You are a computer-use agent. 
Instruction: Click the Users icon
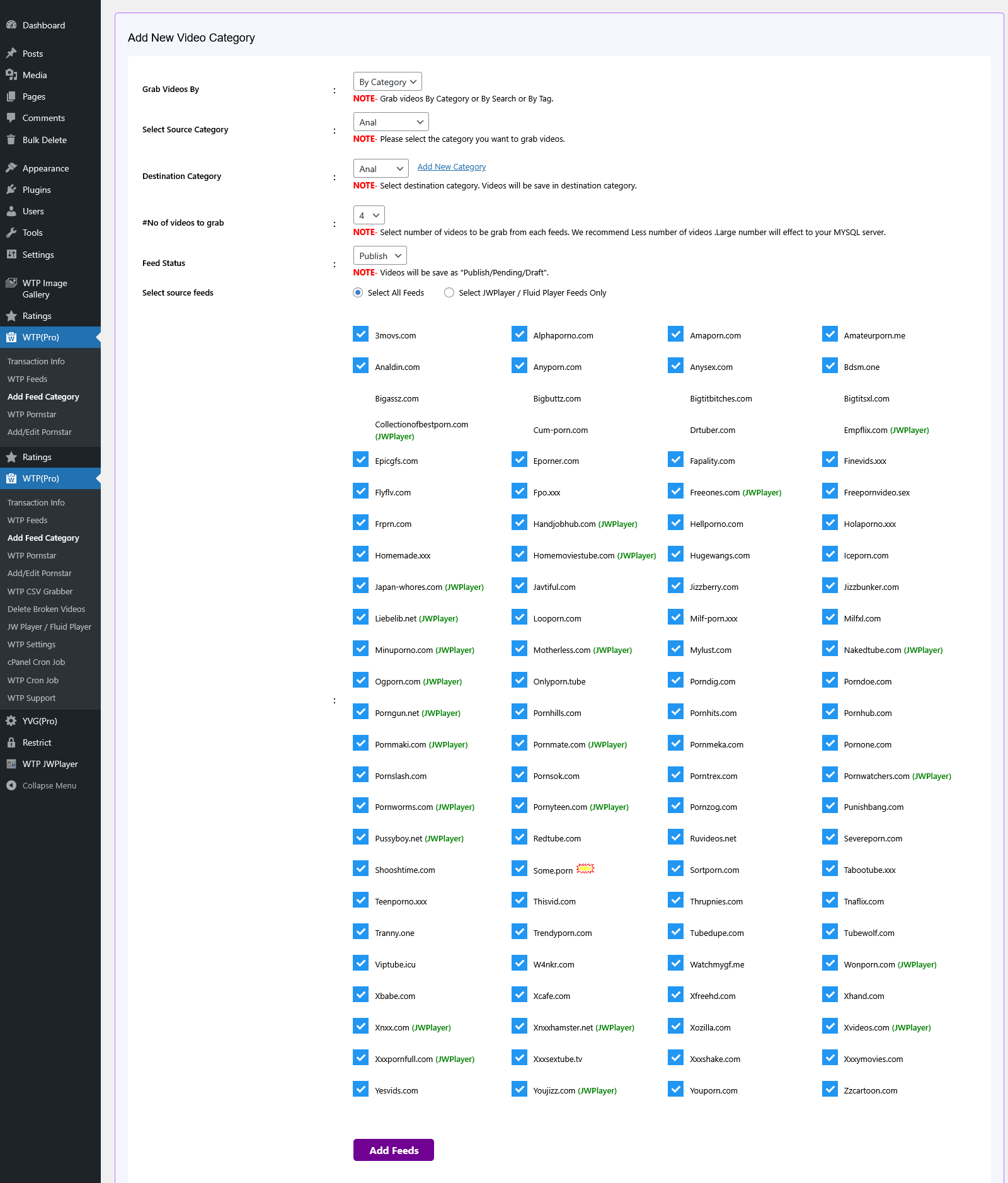(x=11, y=211)
